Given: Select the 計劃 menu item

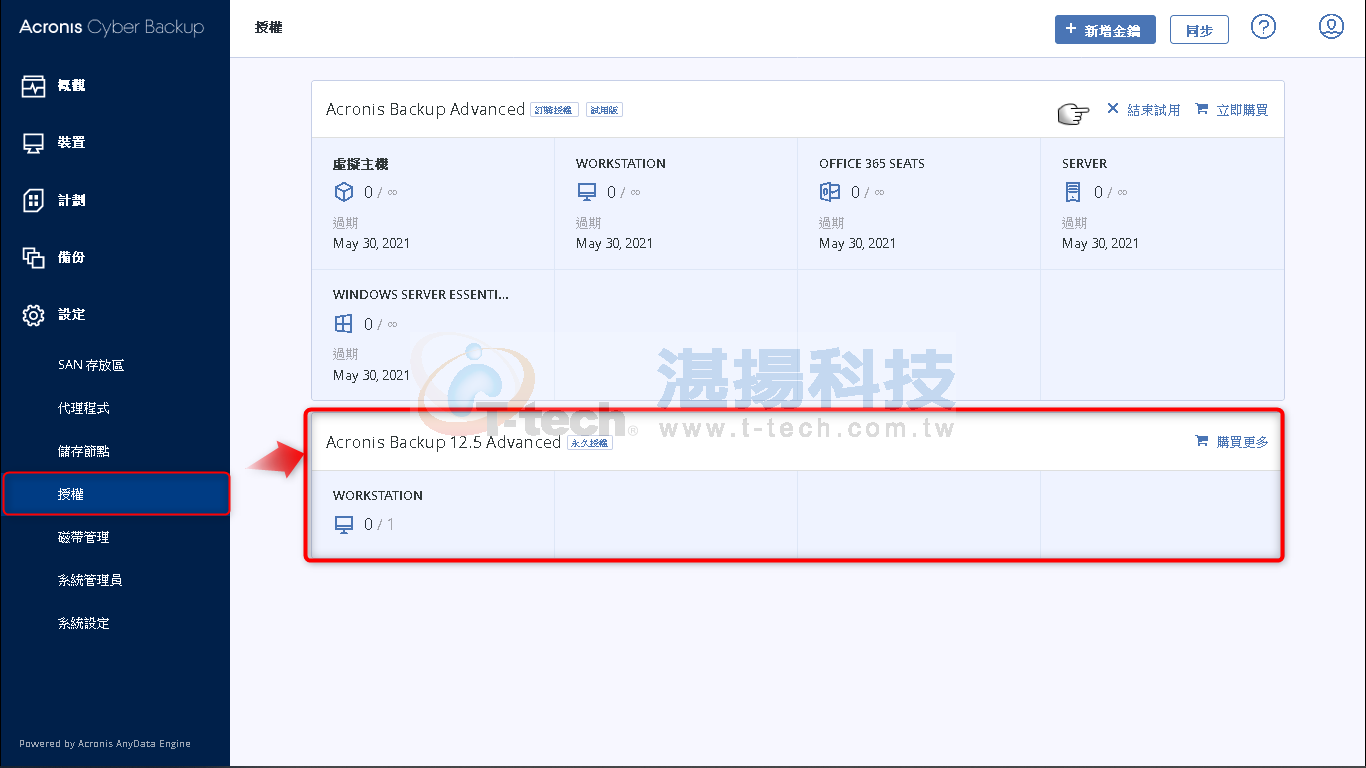Looking at the screenshot, I should [x=71, y=200].
